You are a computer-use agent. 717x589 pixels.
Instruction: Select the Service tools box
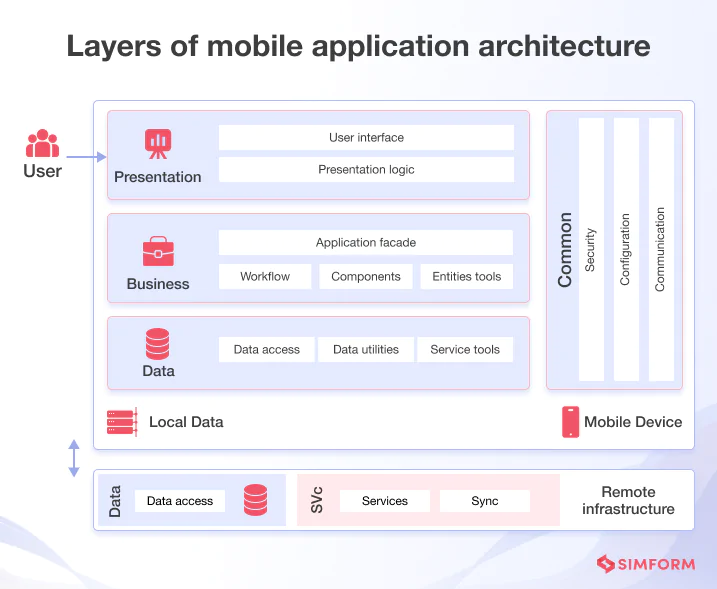click(x=465, y=350)
